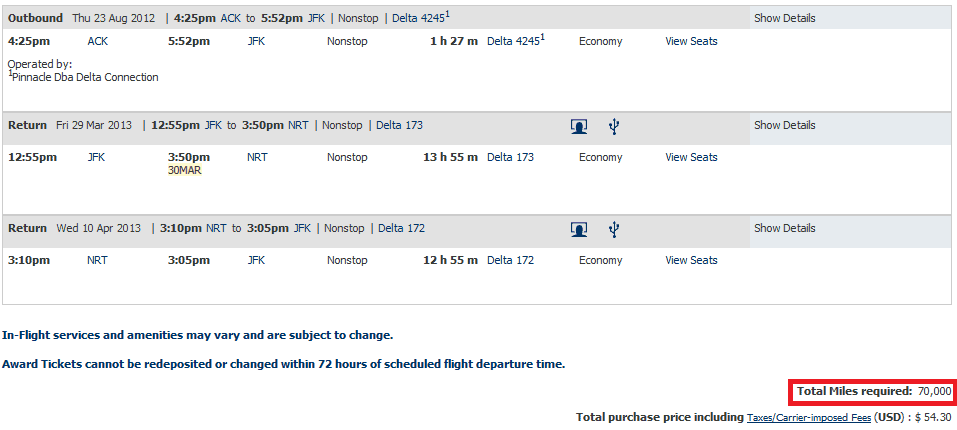The width and height of the screenshot is (957, 430).
Task: Expand Show Details for Delta 173 return
Action: pyautogui.click(x=784, y=125)
